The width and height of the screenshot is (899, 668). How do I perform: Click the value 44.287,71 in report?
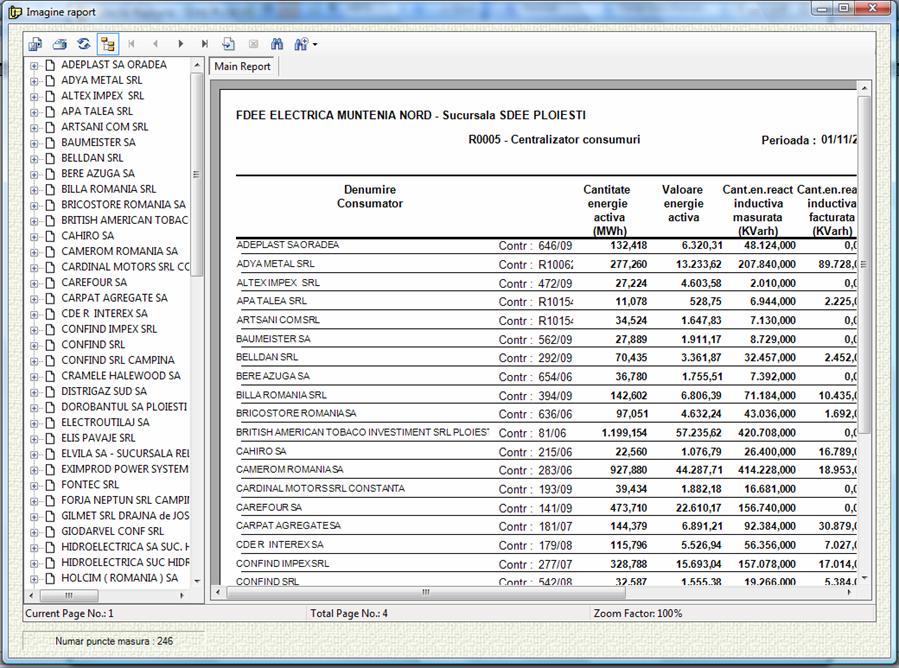pyautogui.click(x=699, y=470)
